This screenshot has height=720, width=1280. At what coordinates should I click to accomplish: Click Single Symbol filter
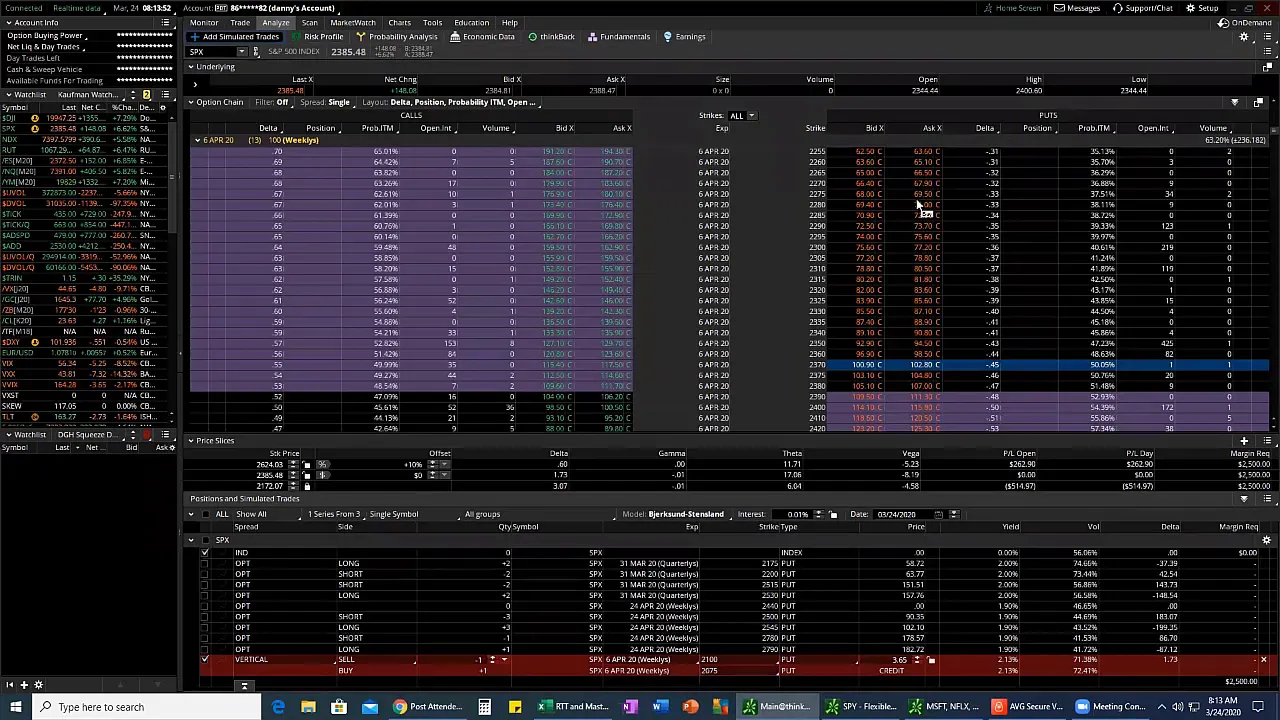coord(394,515)
